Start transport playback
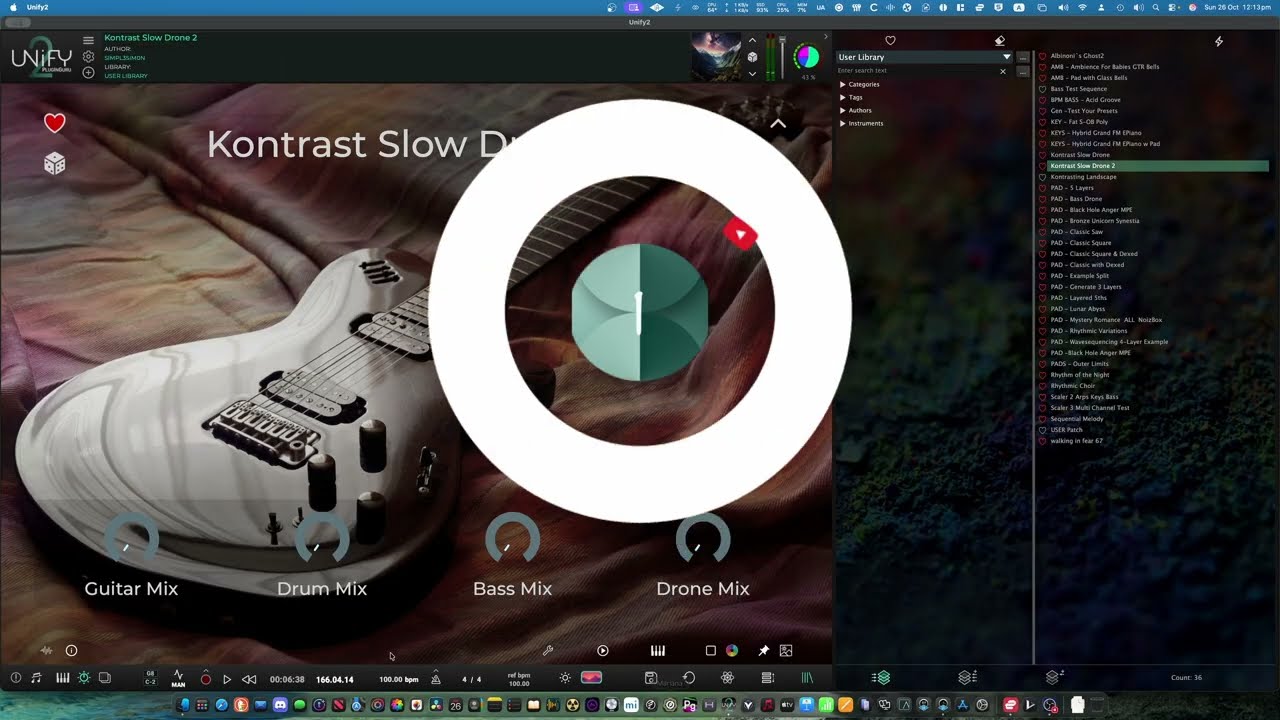This screenshot has width=1280, height=720. point(227,679)
